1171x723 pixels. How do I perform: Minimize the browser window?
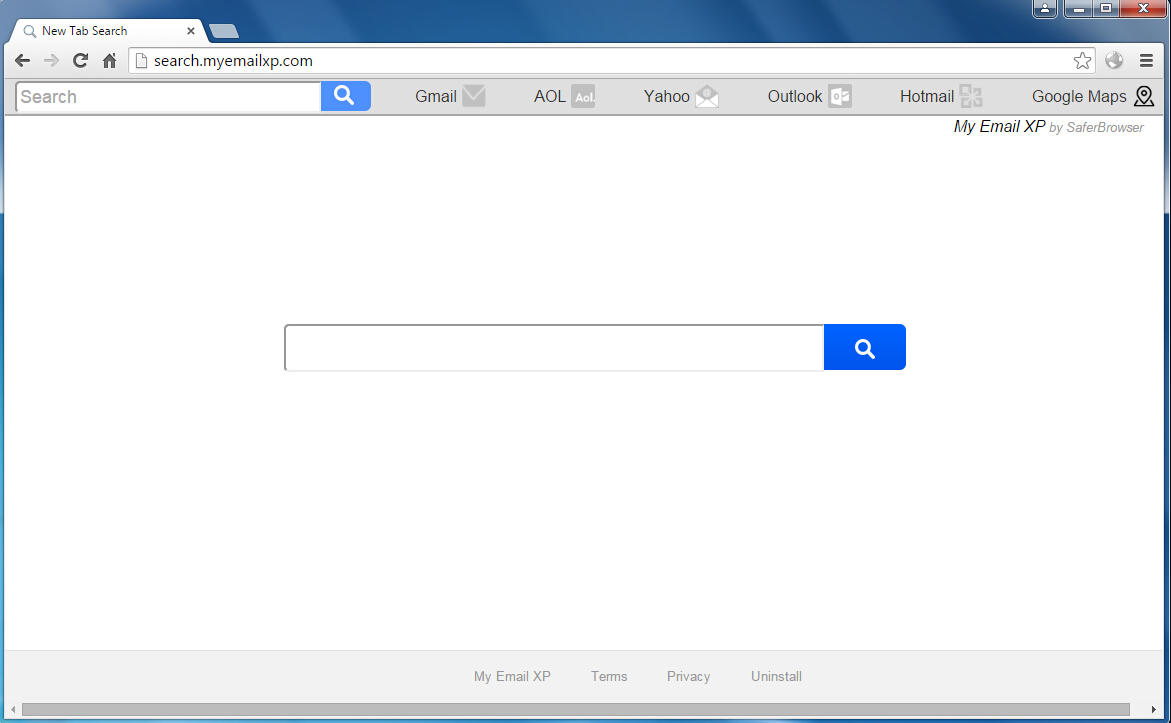[1078, 8]
